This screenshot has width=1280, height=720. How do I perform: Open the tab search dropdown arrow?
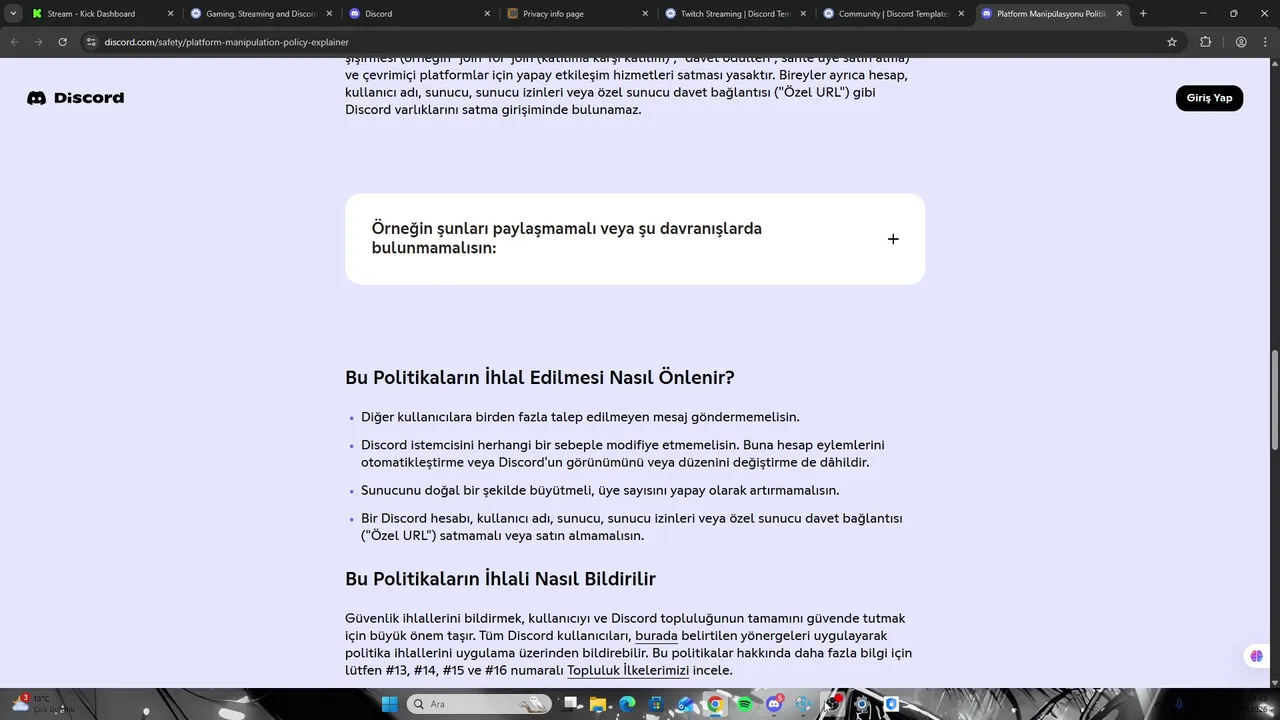pos(13,14)
